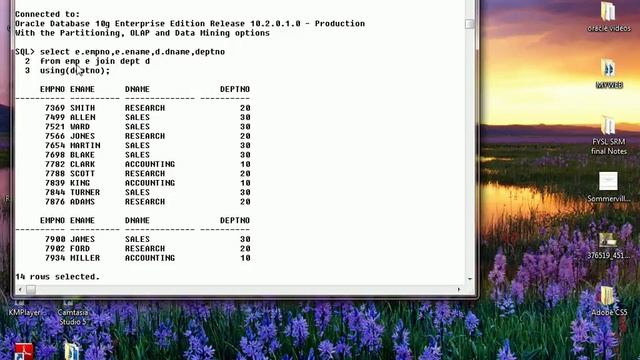Click the SQL window horizontal scroll left arrow
640x360 pixels.
(20, 290)
